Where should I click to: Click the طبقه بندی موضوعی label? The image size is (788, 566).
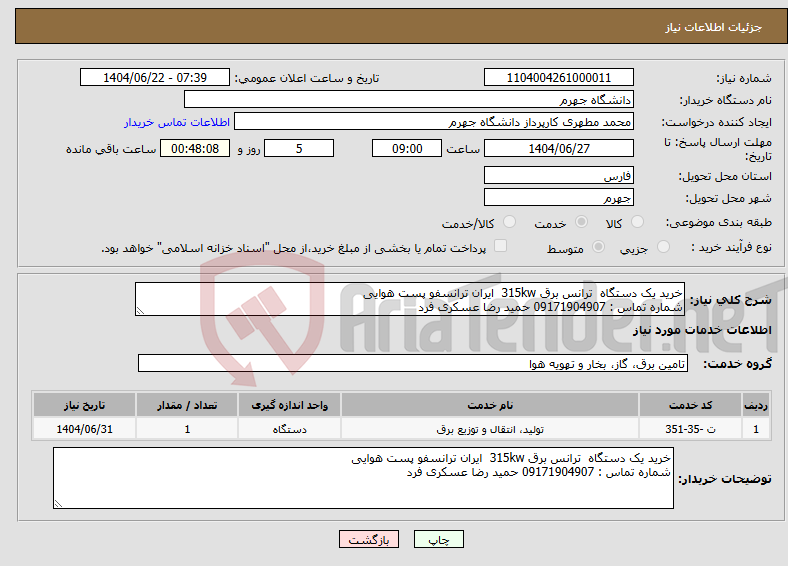click(719, 222)
